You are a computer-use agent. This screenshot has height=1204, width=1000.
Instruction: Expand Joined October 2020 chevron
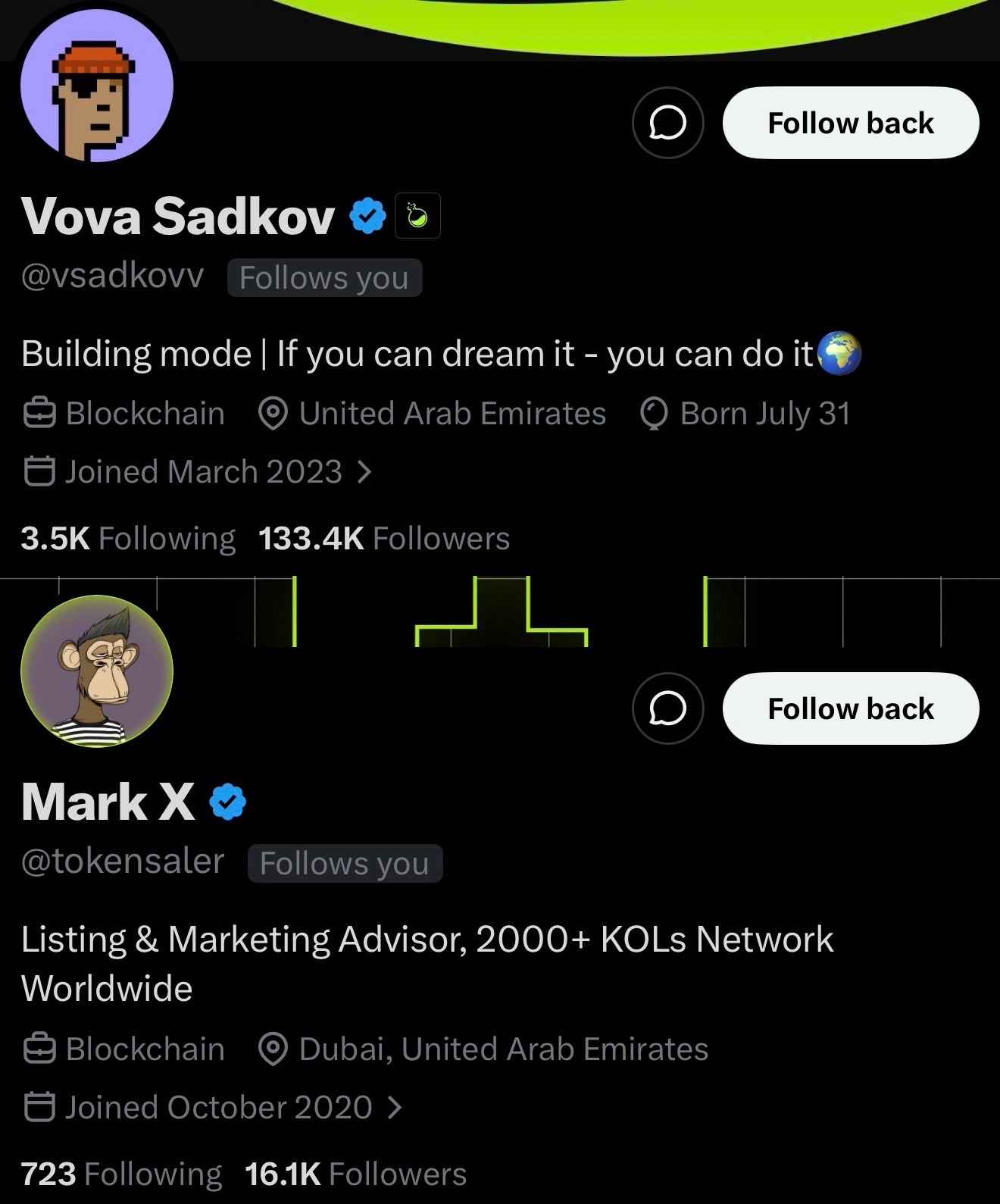click(394, 1108)
